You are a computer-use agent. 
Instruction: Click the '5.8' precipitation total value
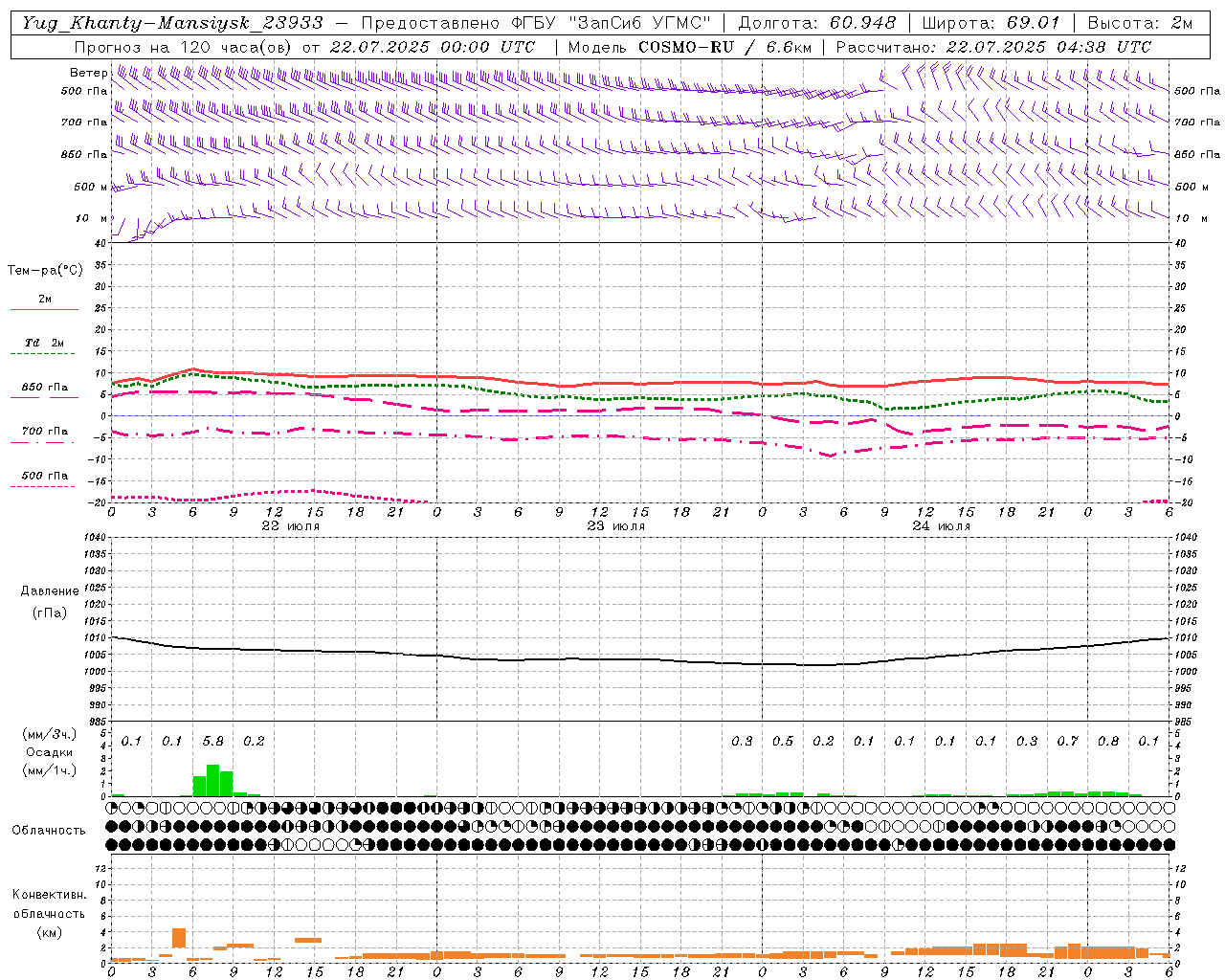click(x=213, y=742)
